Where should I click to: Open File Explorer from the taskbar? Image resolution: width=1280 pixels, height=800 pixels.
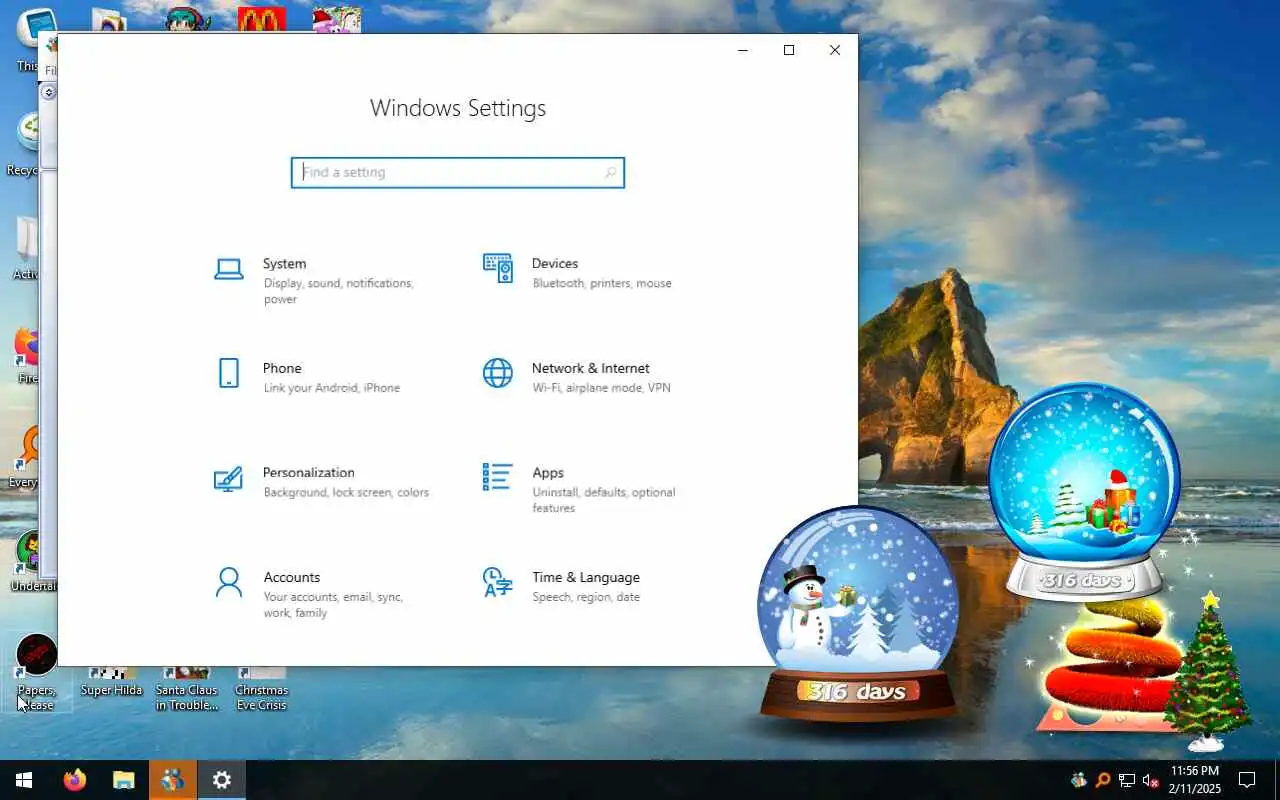click(124, 780)
